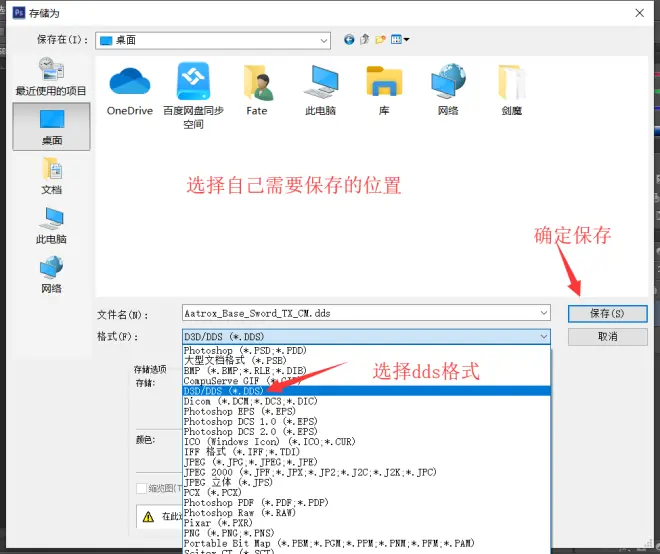The image size is (660, 554).
Task: Choose the highlighted D3D/DDS (*.DDS) entry
Action: pyautogui.click(x=366, y=391)
